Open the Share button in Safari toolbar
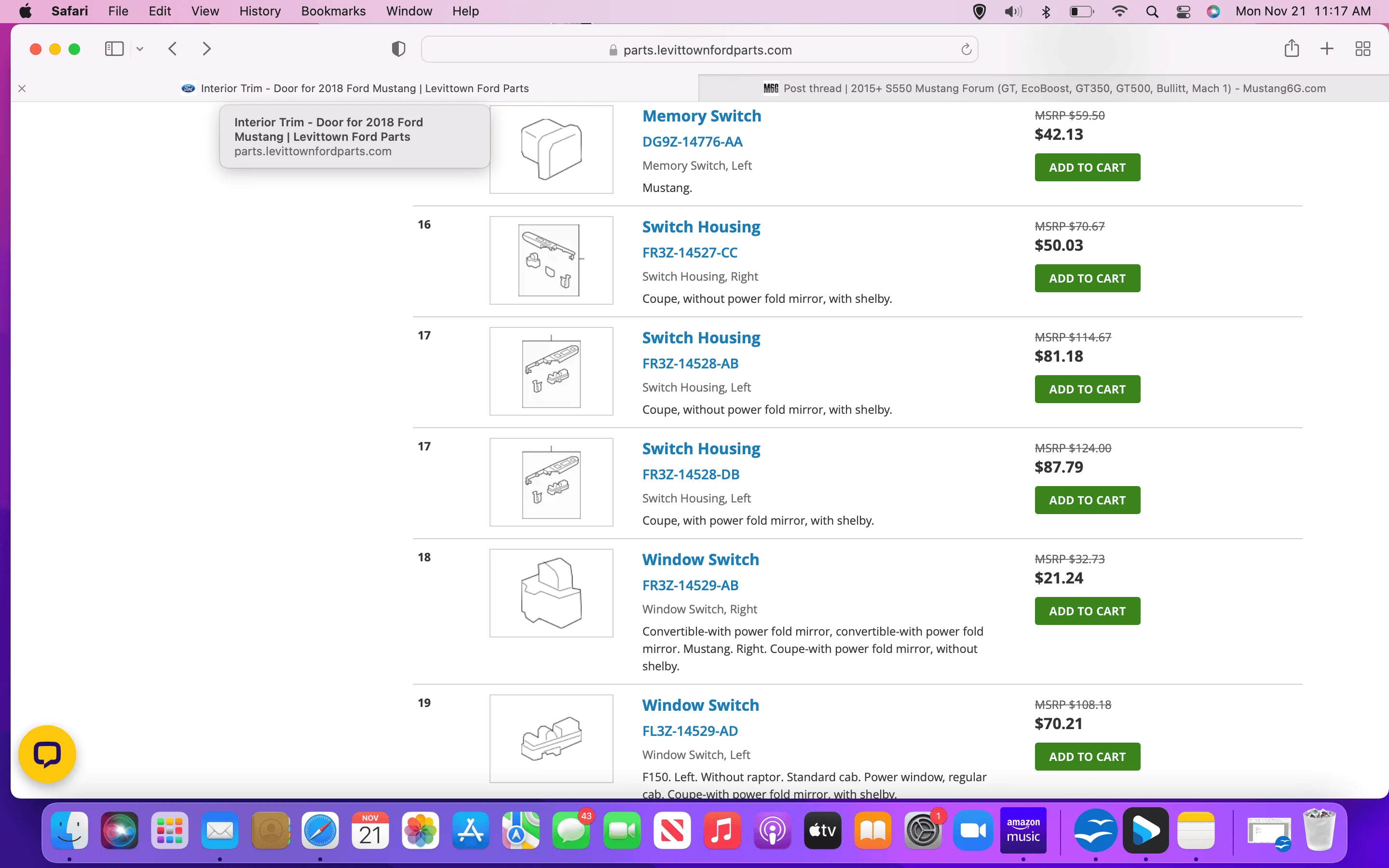Screen dimensions: 1389x868 coord(1292,48)
